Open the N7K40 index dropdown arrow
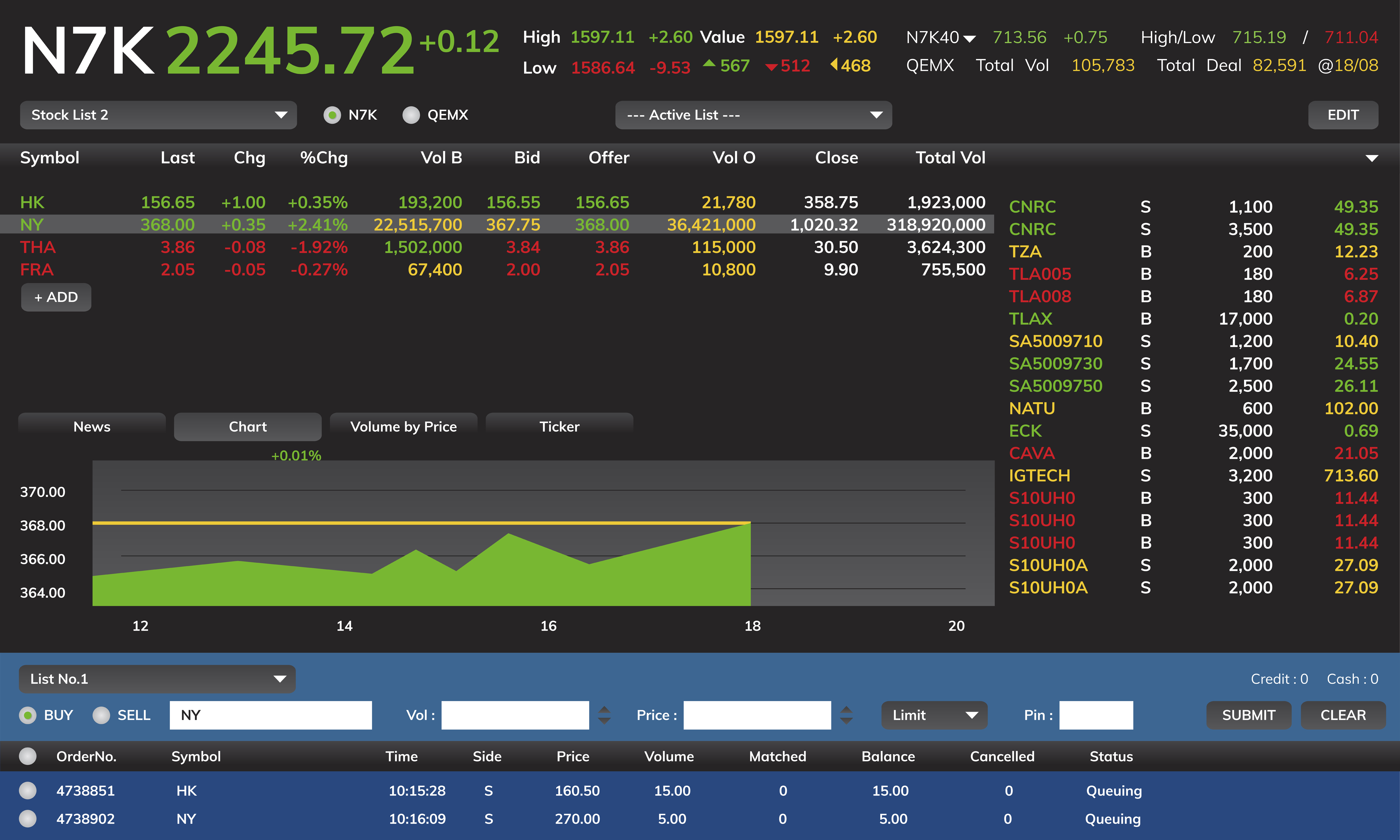 click(x=969, y=38)
